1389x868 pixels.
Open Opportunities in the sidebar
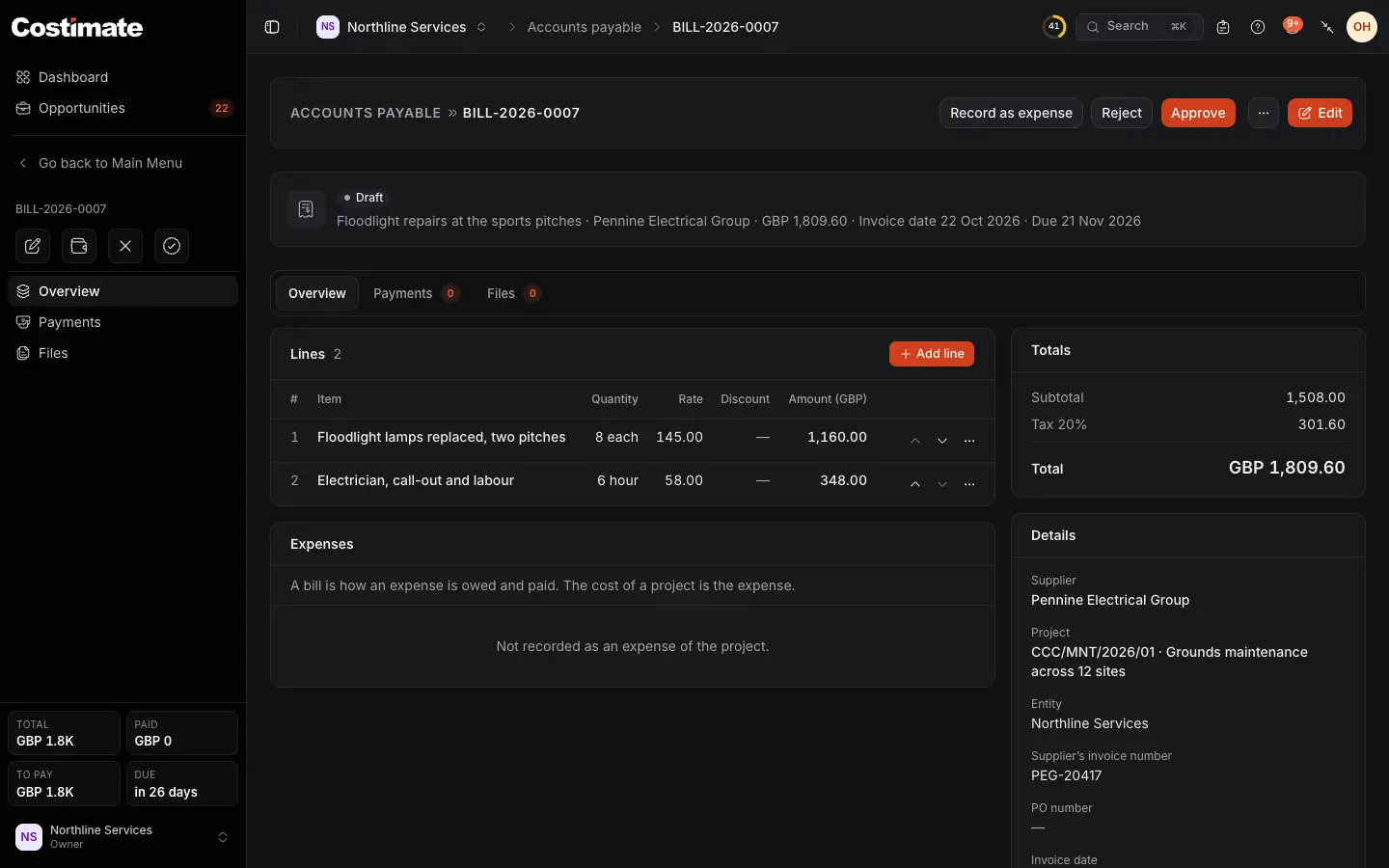tap(123, 108)
